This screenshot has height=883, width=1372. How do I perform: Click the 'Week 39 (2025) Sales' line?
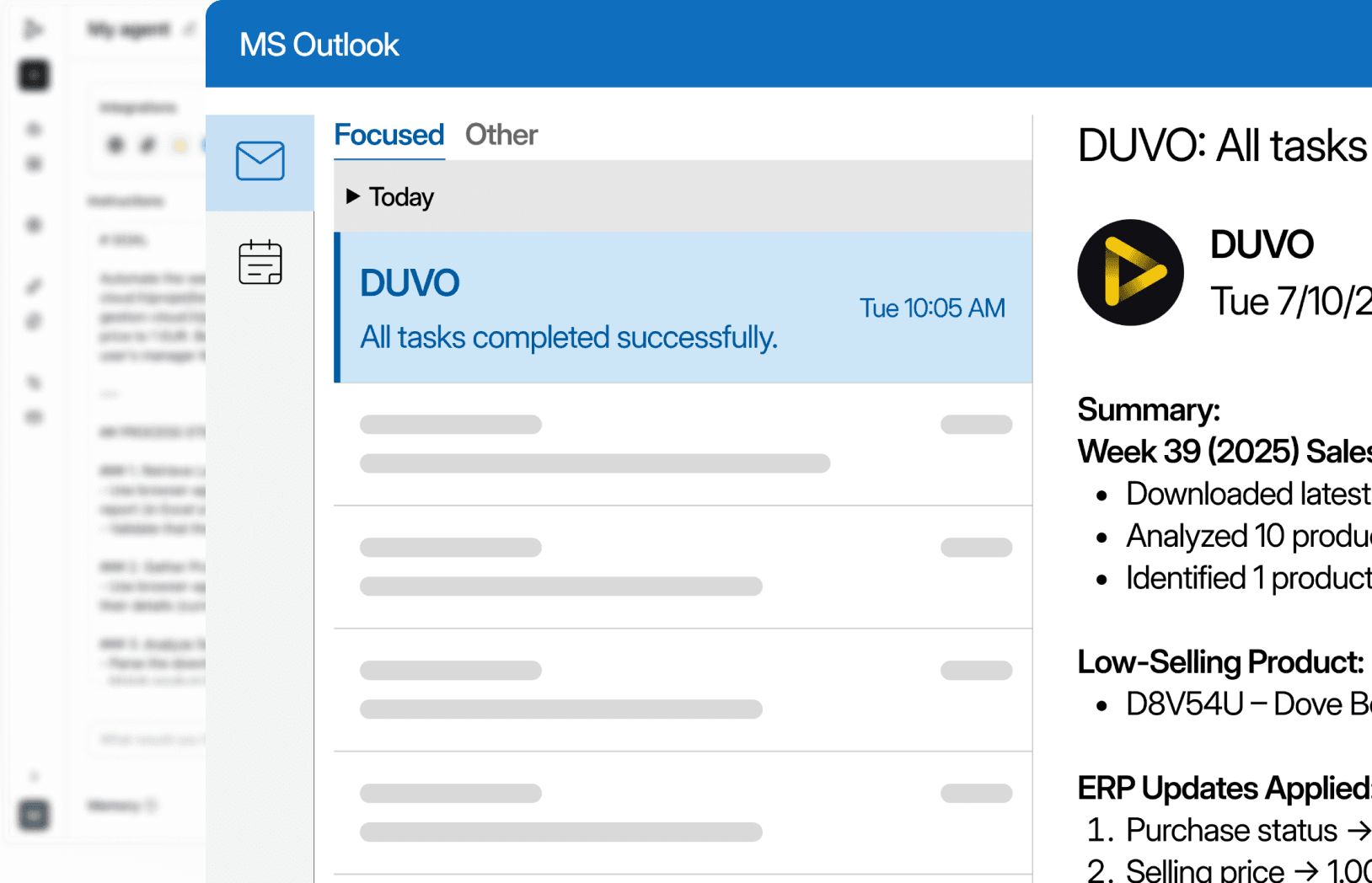1225,452
